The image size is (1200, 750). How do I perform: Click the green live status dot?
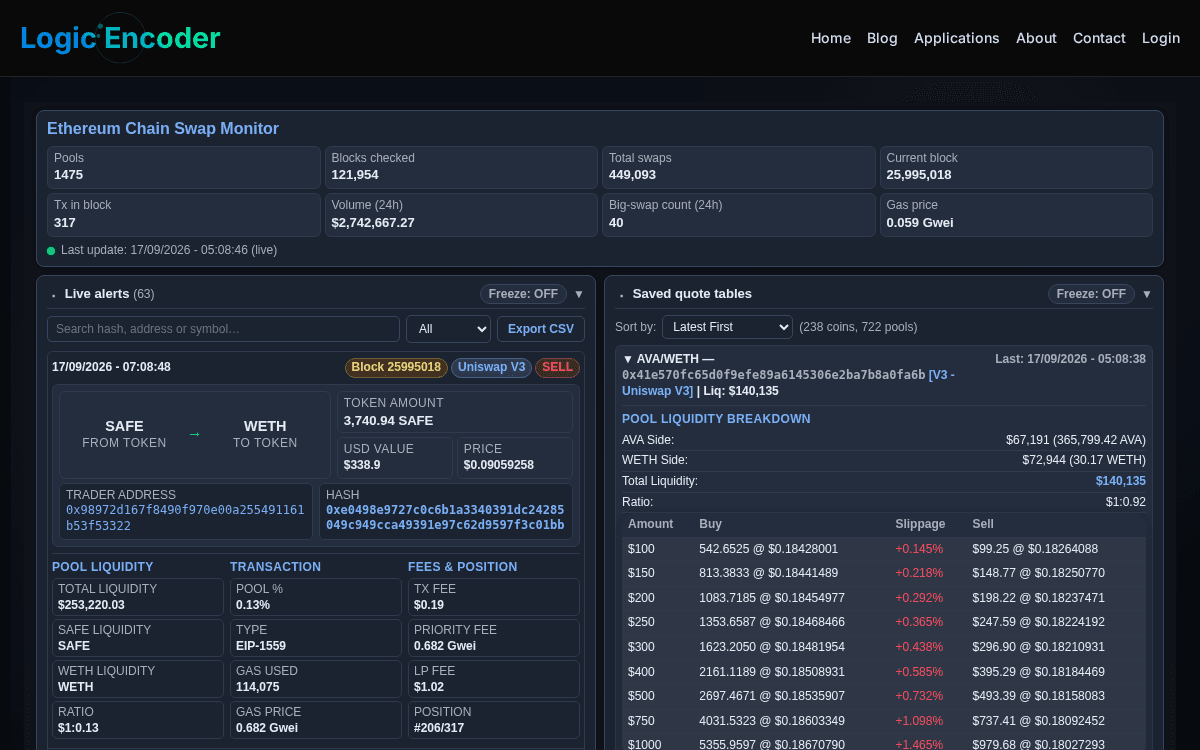pos(51,251)
